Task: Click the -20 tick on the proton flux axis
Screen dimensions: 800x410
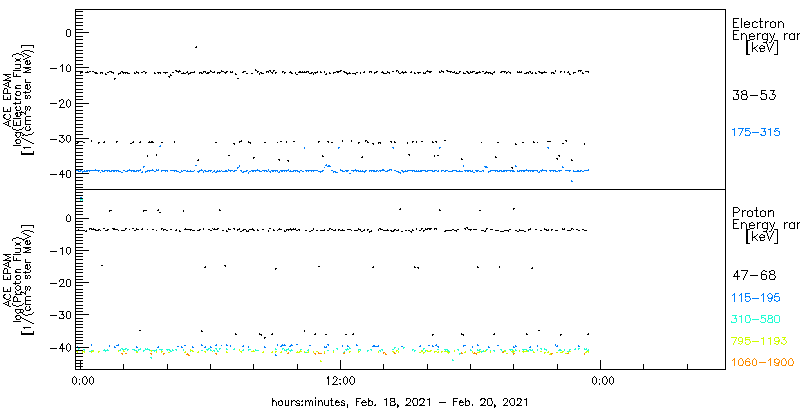Action: pyautogui.click(x=62, y=283)
